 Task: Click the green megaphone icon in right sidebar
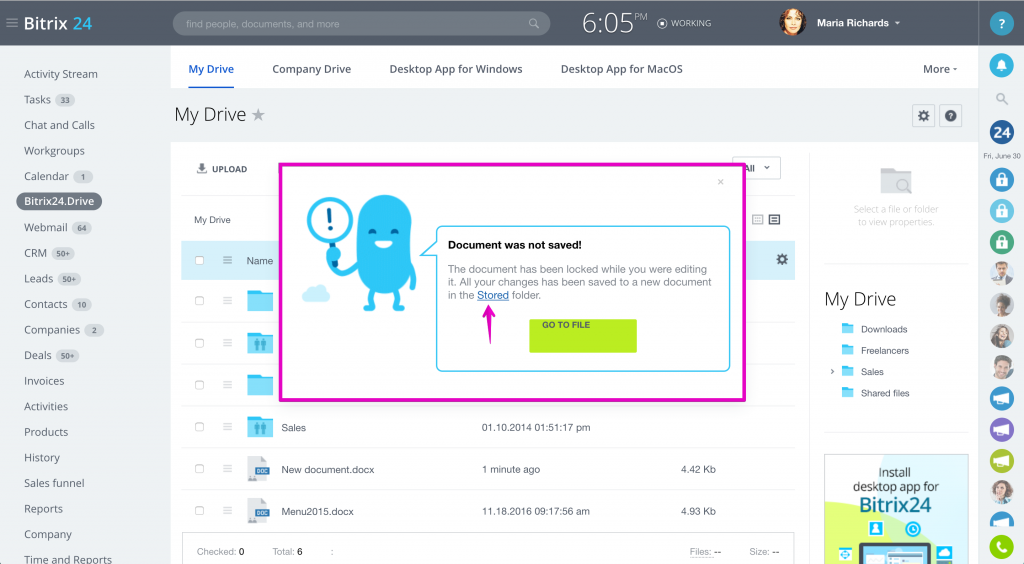(x=1001, y=461)
